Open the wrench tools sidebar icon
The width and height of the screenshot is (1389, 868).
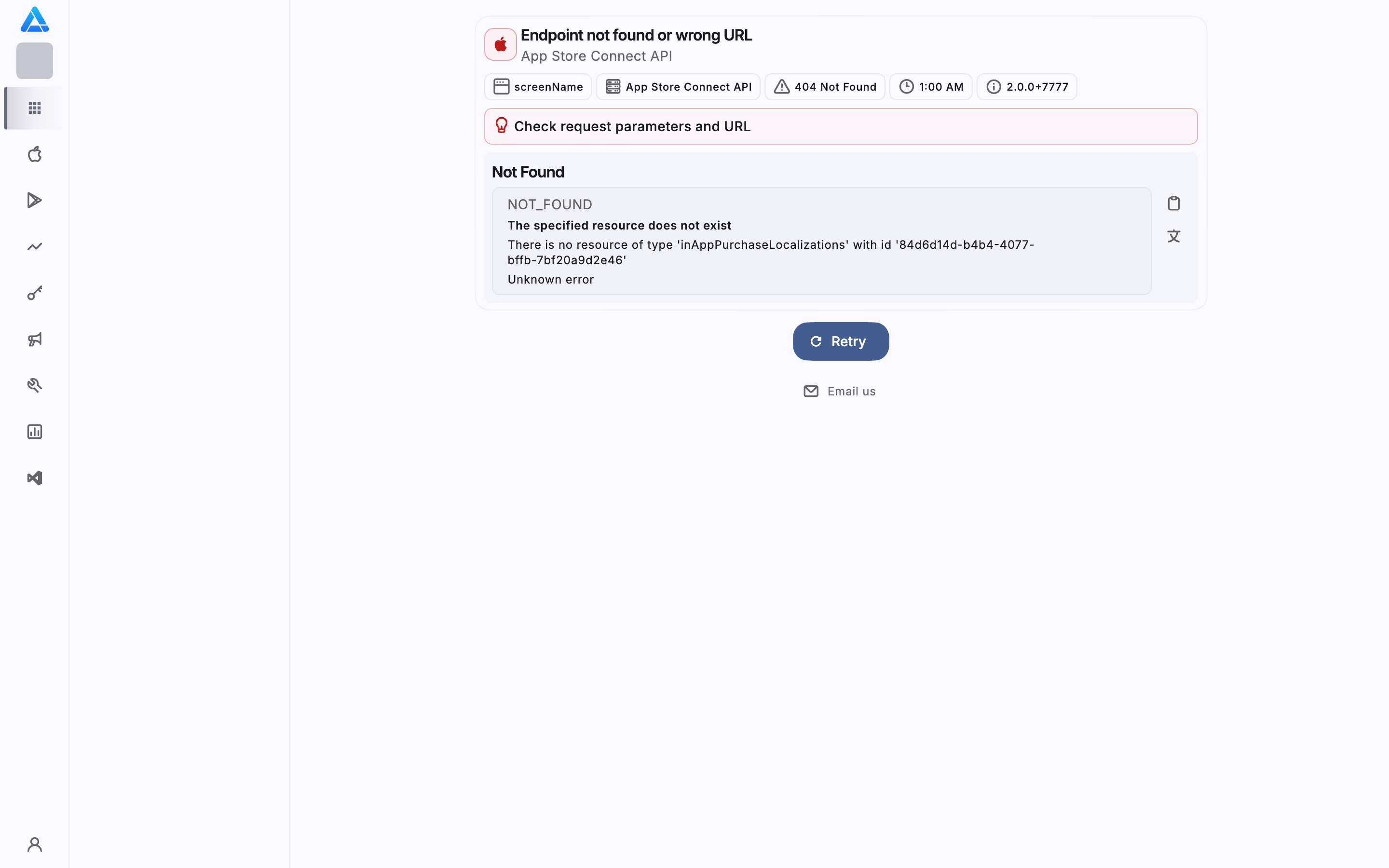tap(34, 385)
